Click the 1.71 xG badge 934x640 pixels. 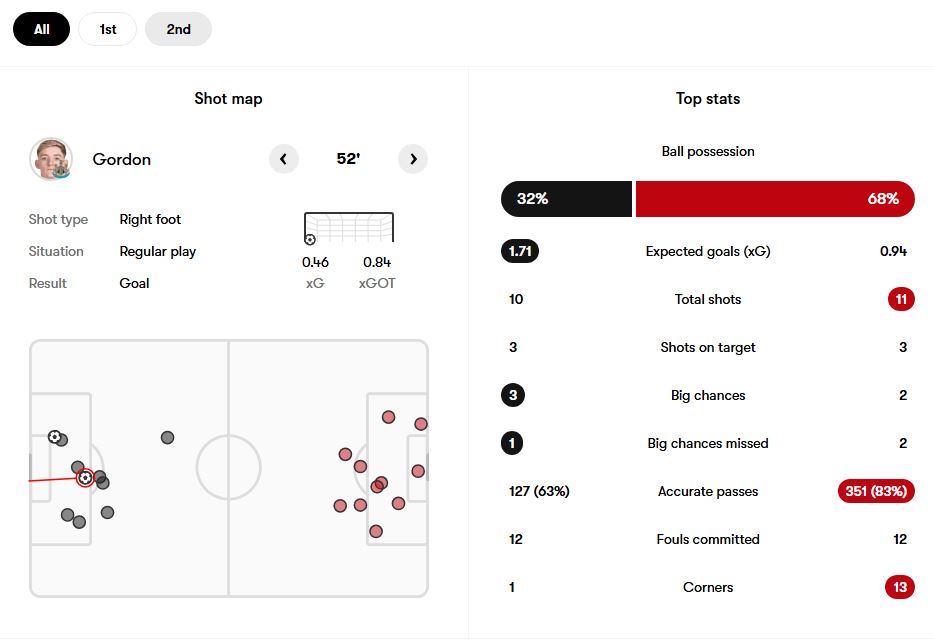click(520, 251)
